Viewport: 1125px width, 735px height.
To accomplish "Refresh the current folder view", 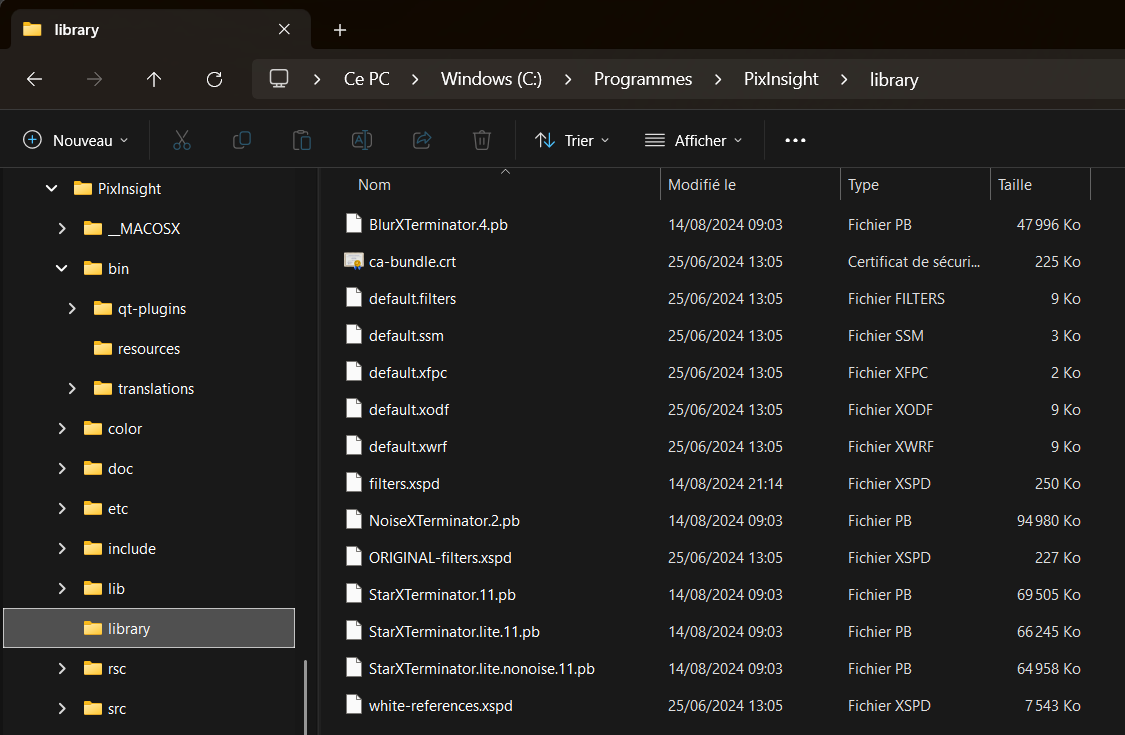I will pyautogui.click(x=214, y=80).
